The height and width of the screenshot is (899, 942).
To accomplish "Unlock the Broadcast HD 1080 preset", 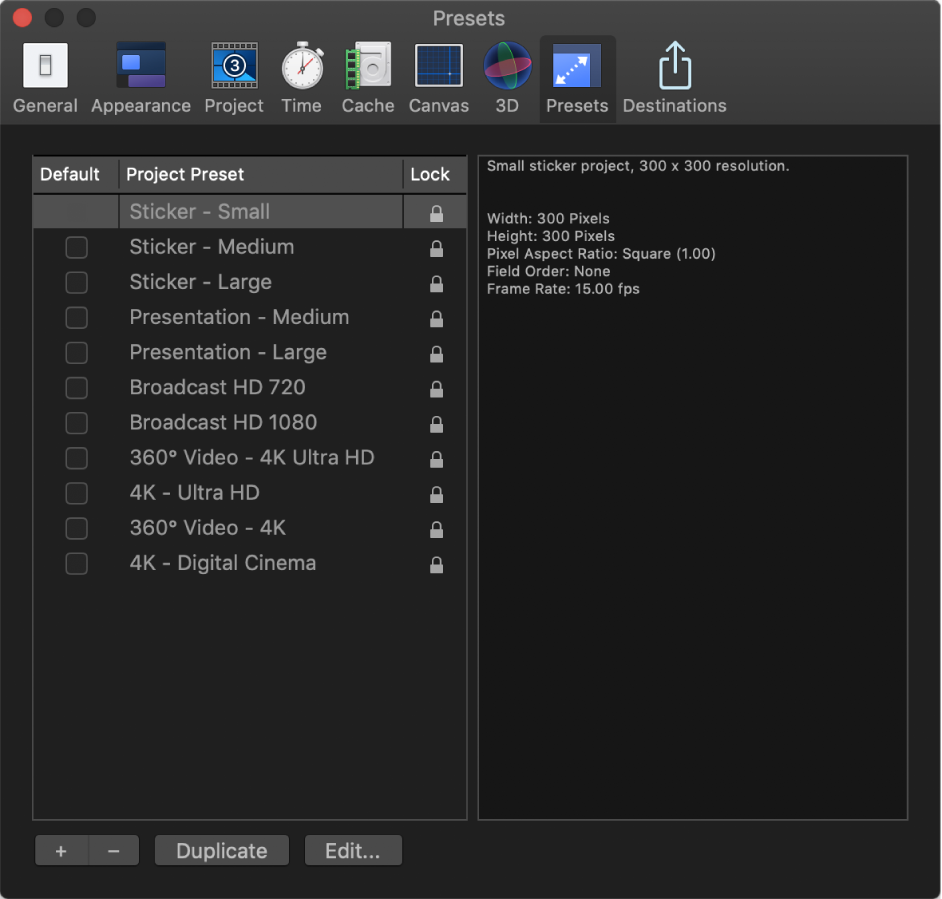I will pyautogui.click(x=436, y=423).
